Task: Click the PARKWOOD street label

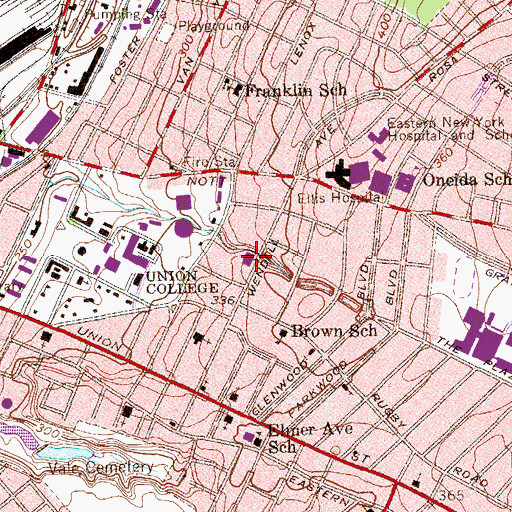Action: coord(318,388)
